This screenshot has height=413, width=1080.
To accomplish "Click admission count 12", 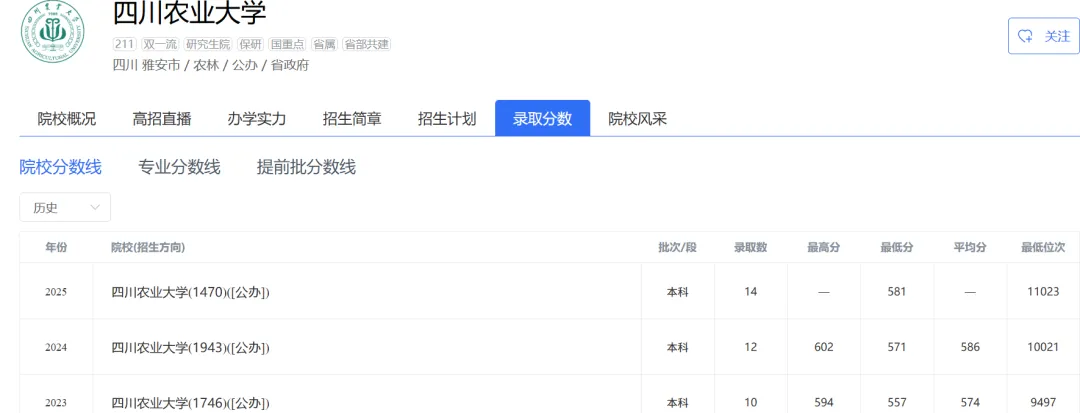I will [751, 348].
